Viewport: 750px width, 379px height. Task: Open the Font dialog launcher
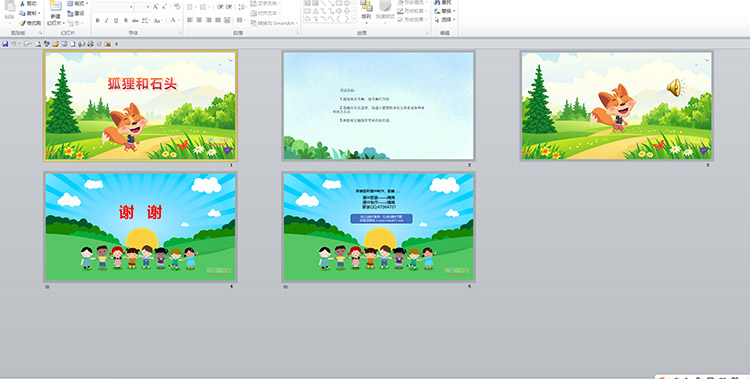(180, 33)
